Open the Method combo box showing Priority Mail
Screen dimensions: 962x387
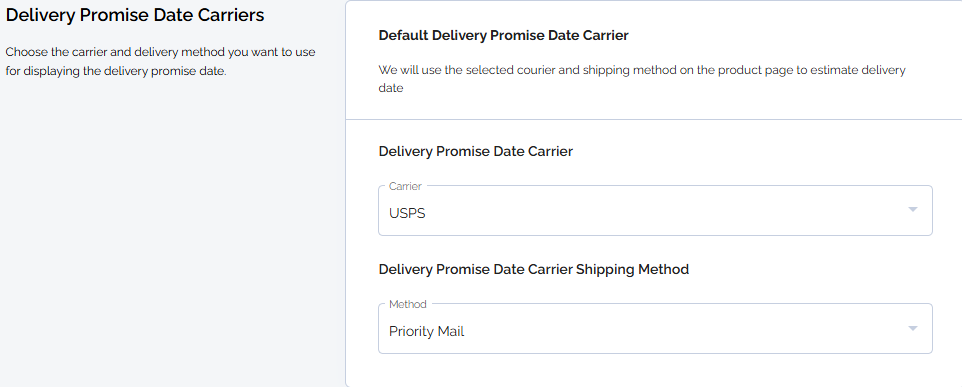tap(655, 329)
